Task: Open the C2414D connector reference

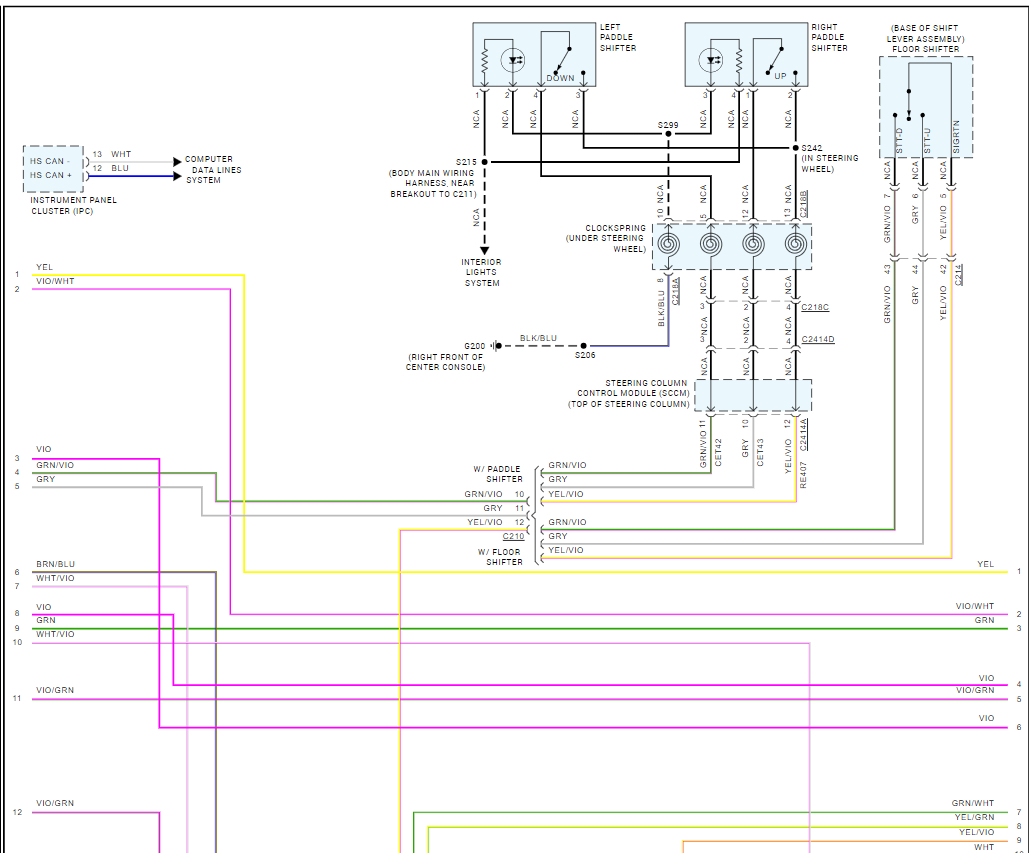Action: 815,340
